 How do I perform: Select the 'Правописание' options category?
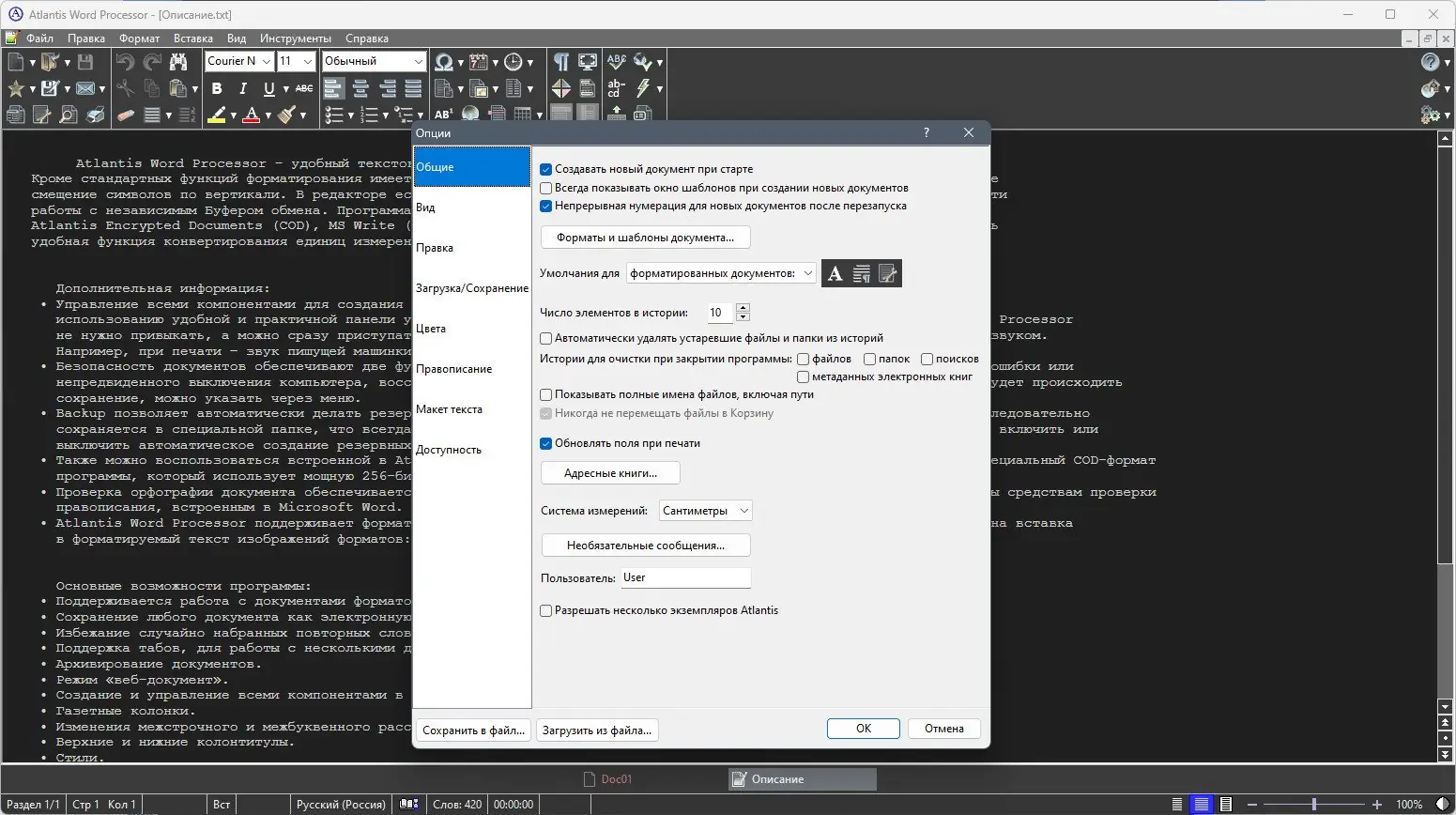click(454, 369)
